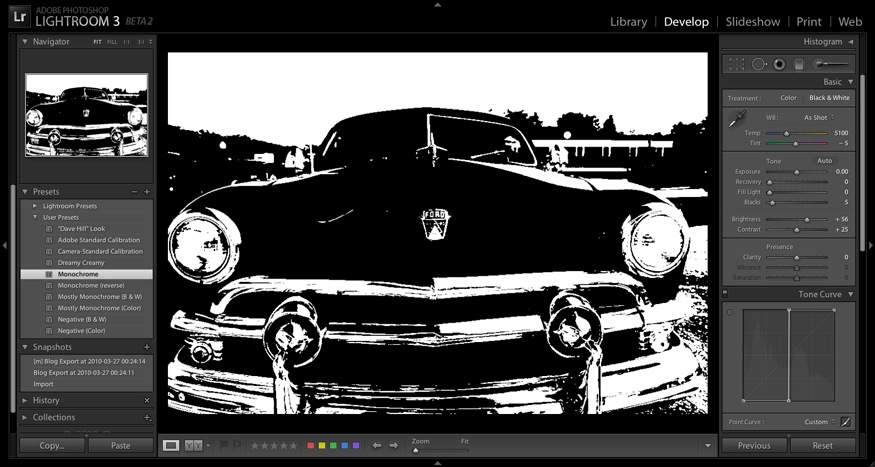This screenshot has width=875, height=467.
Task: Click the Previous button
Action: click(754, 445)
